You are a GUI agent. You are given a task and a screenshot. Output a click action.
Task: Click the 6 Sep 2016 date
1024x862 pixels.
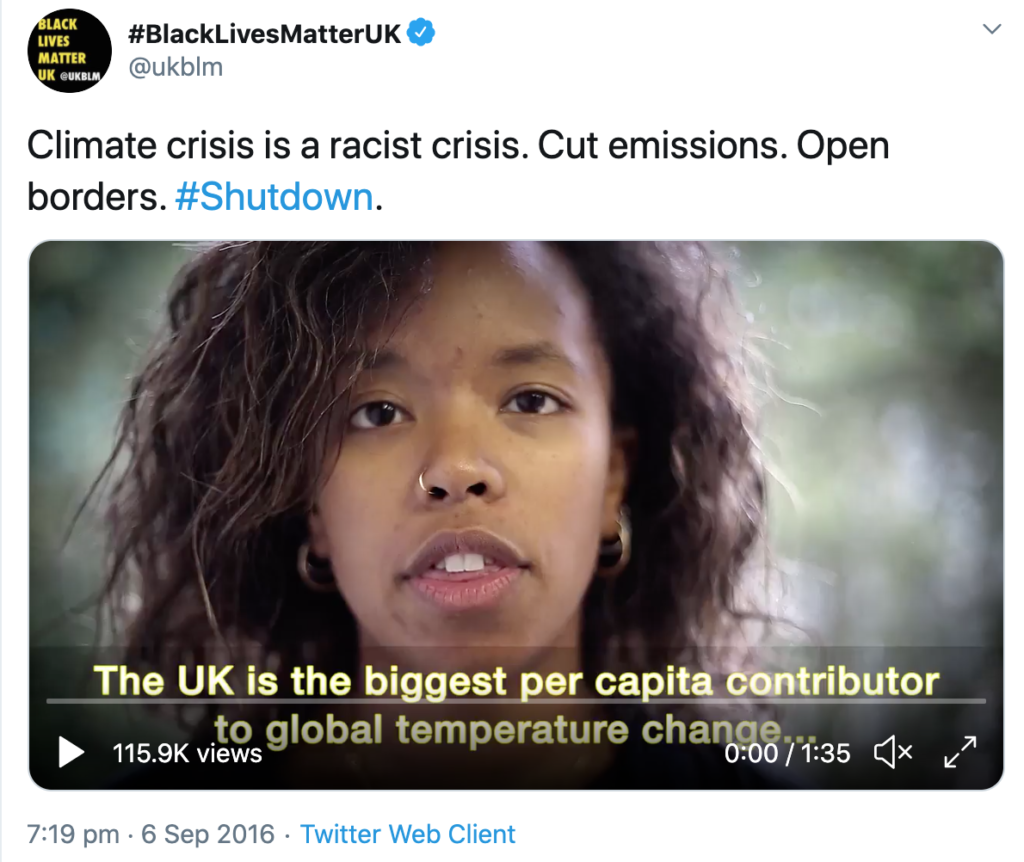point(209,834)
